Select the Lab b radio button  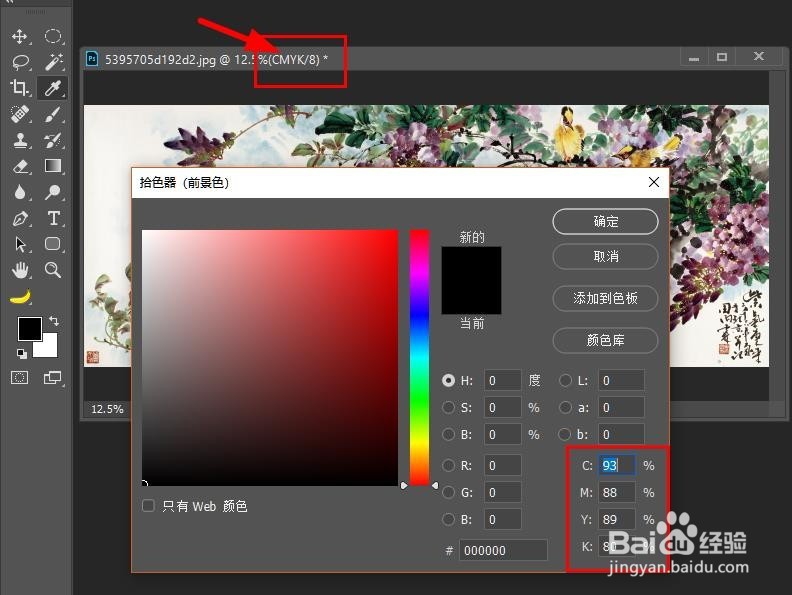(x=565, y=434)
